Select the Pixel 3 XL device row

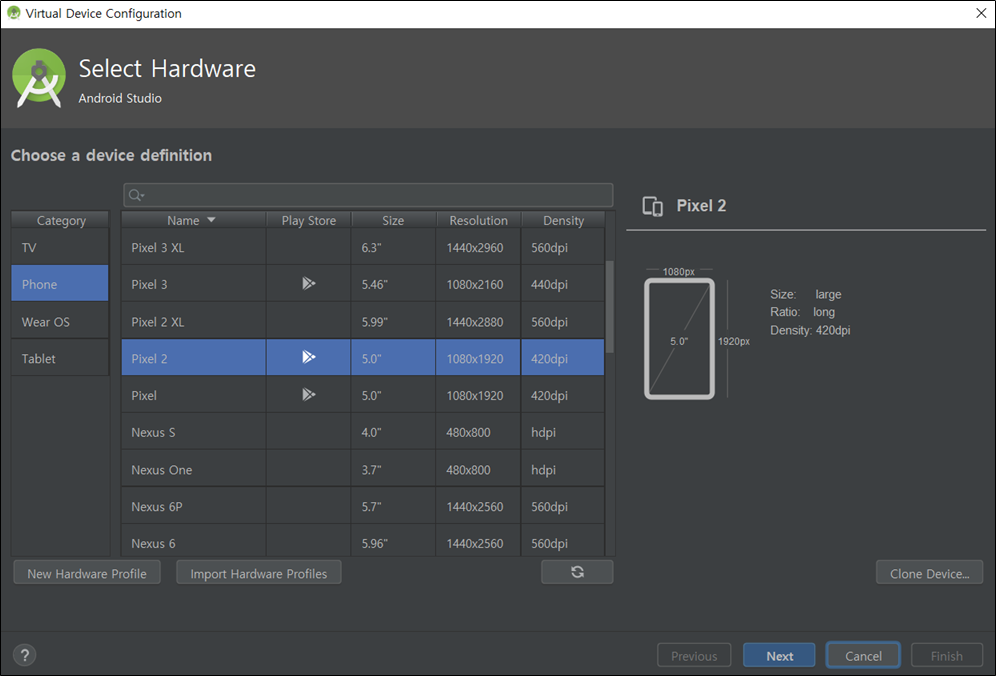coord(363,247)
